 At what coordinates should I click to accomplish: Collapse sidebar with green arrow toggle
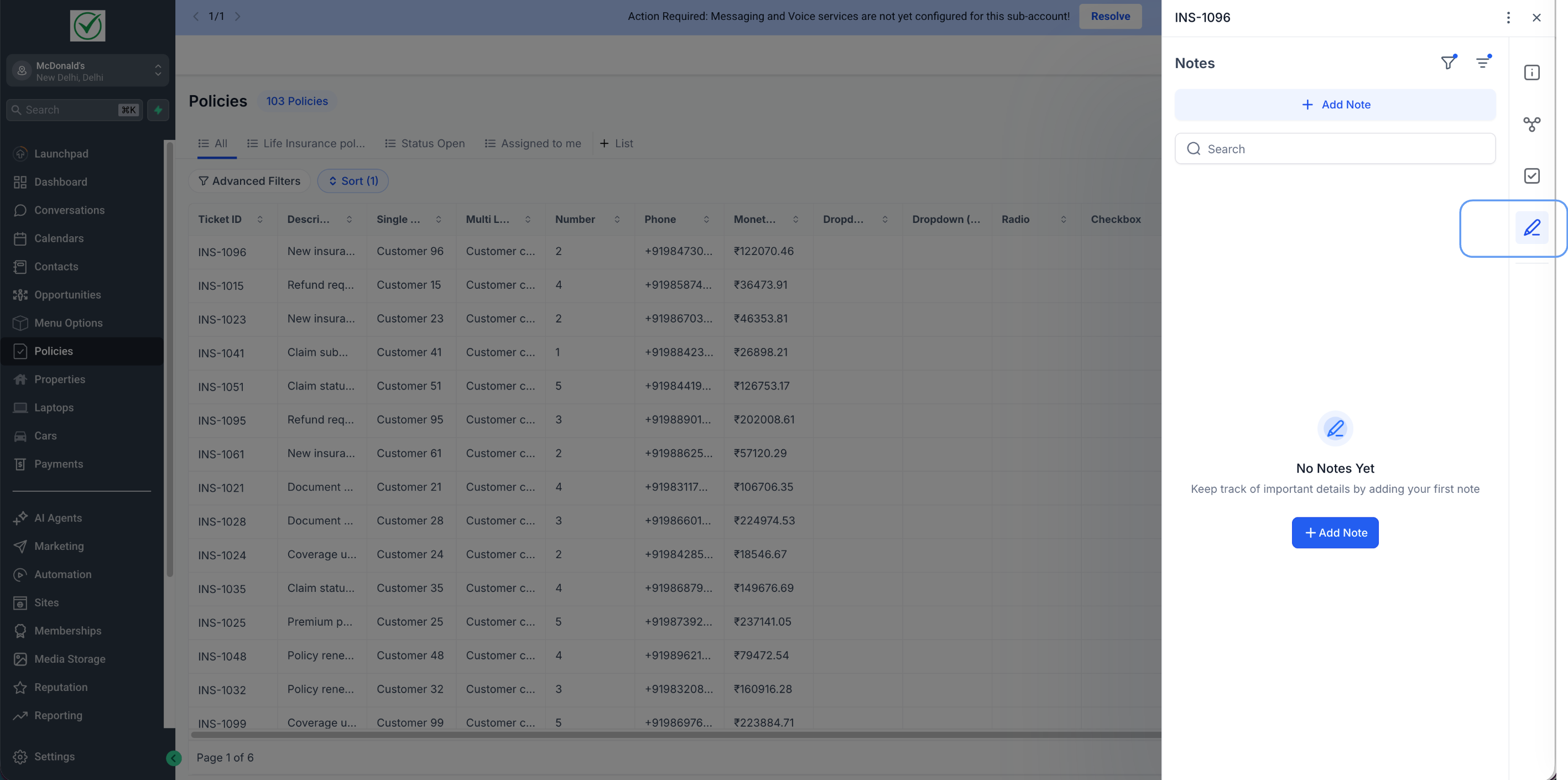(x=174, y=758)
